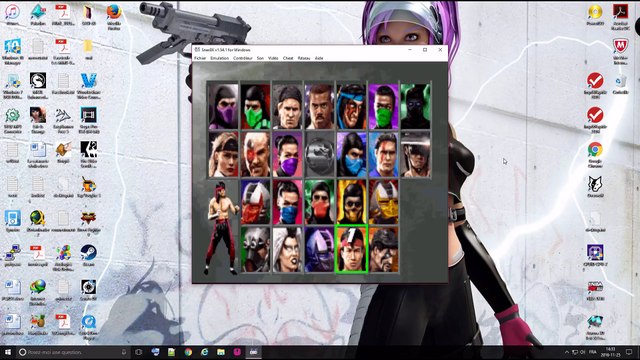
Task: Open Internet Explorer from taskbar
Action: [x=204, y=352]
